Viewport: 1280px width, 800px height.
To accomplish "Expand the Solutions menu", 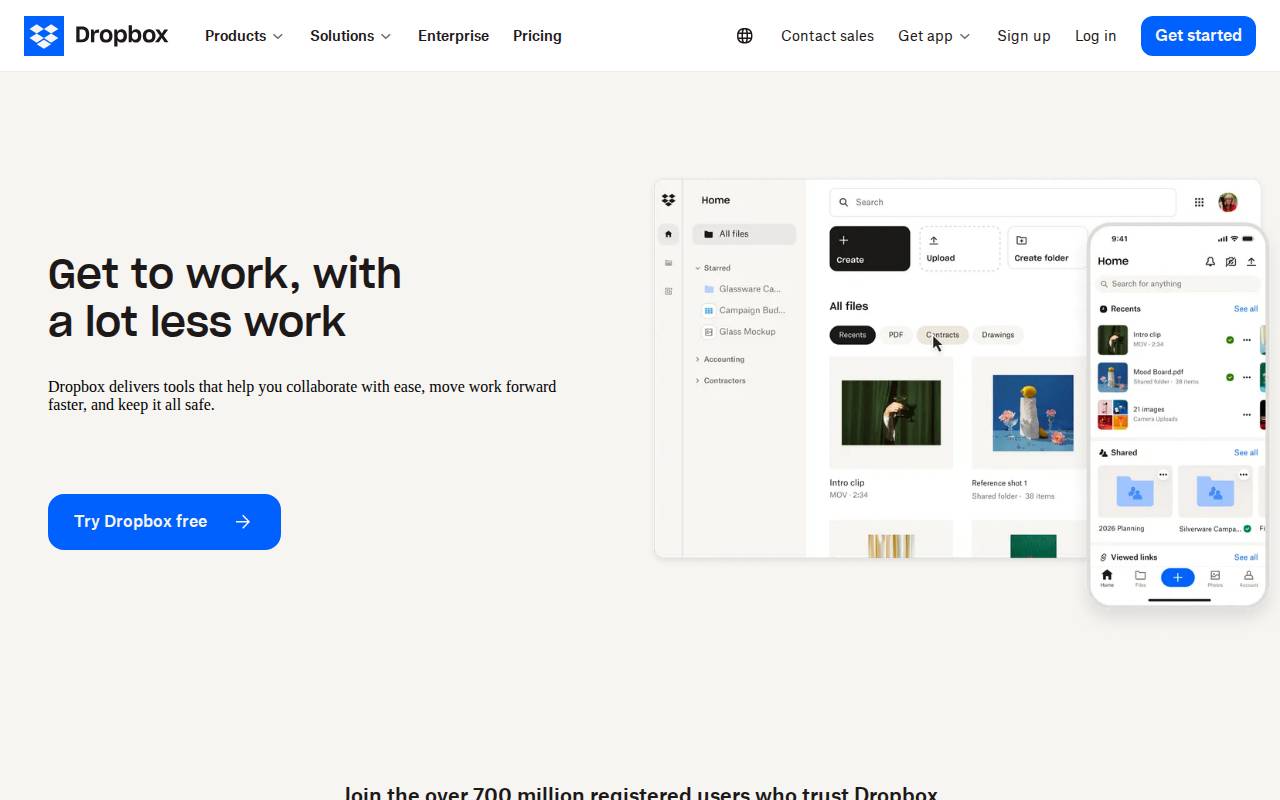I will pos(351,36).
